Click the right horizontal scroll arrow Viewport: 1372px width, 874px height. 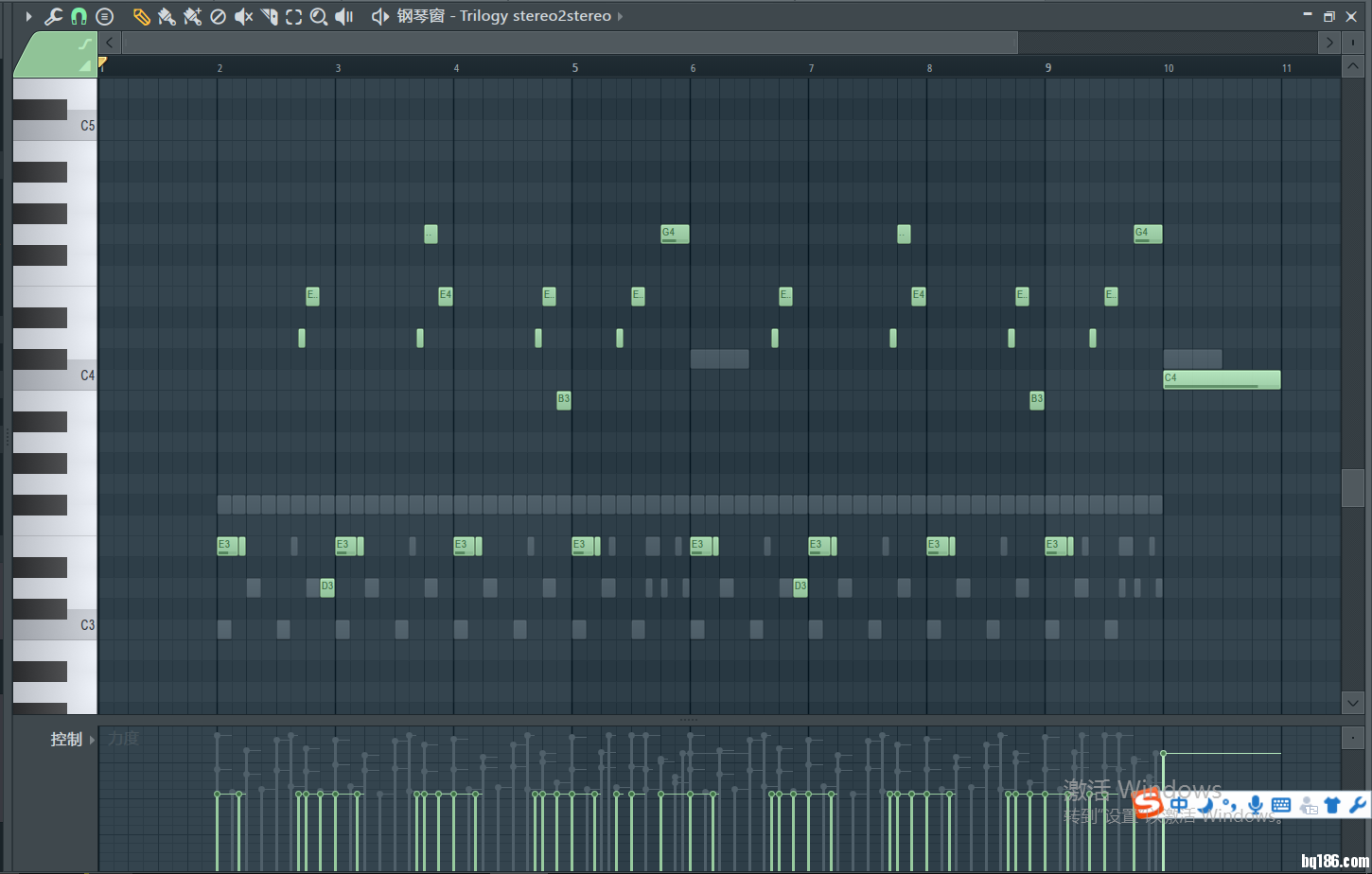point(1329,43)
